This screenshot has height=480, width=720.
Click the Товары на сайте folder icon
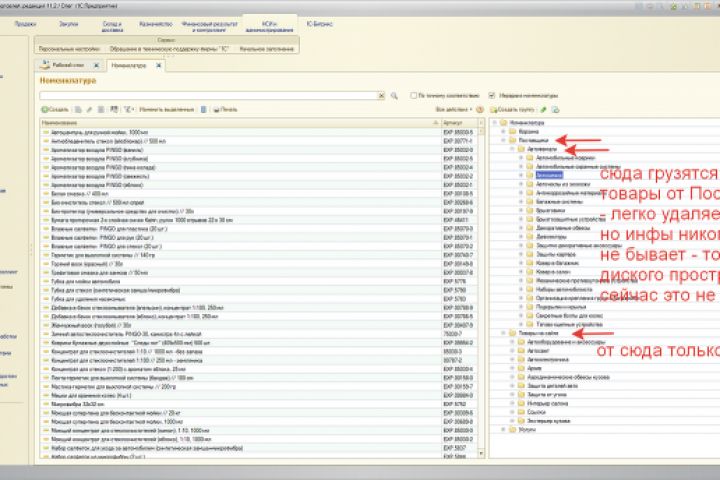[x=513, y=333]
